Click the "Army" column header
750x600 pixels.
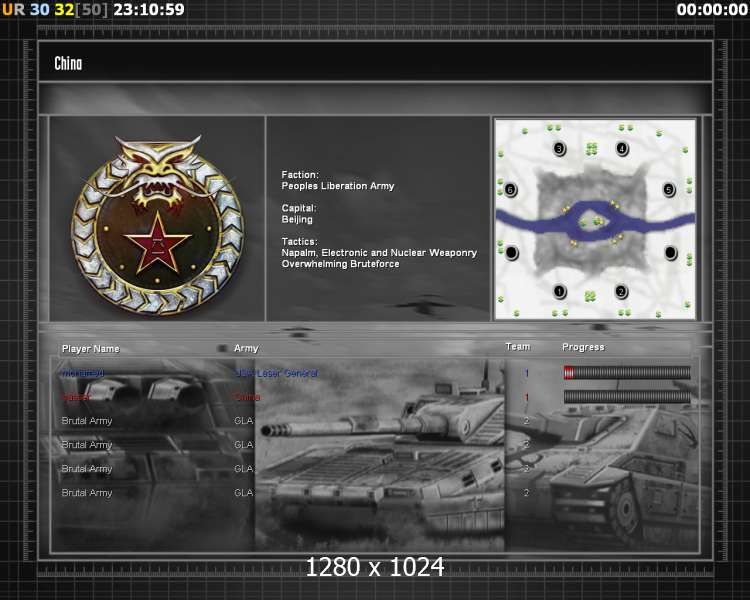point(246,348)
